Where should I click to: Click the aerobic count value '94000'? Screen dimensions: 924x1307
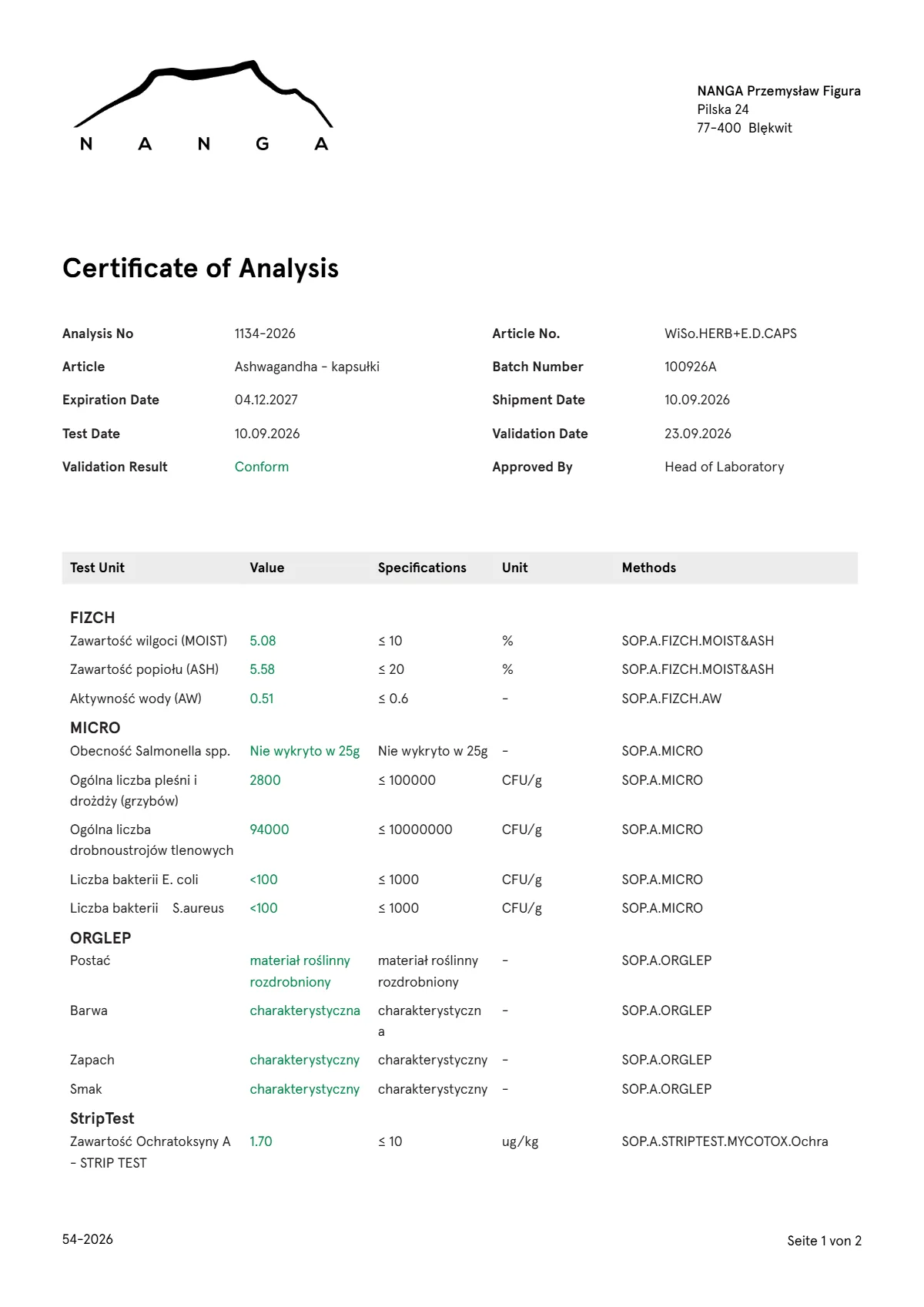point(269,829)
